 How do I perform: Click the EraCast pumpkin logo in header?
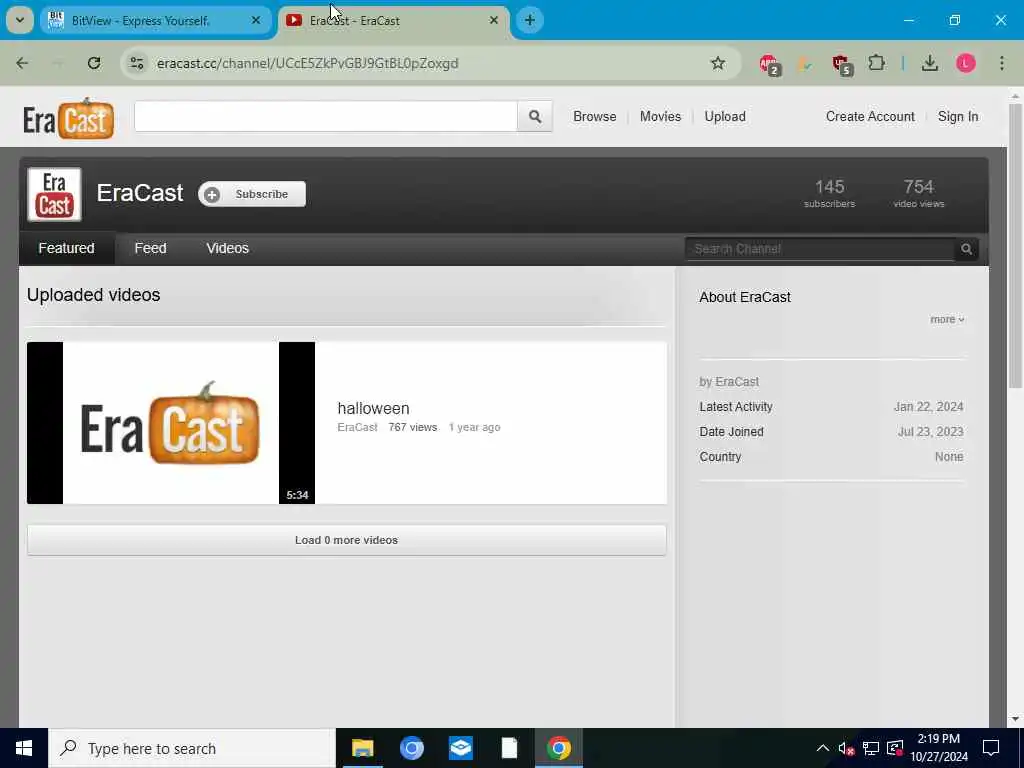68,118
